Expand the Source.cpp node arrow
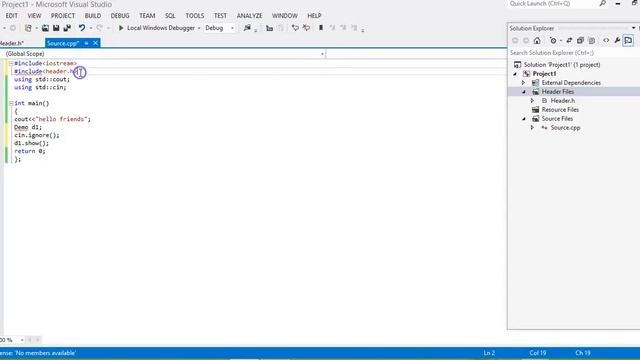640x360 pixels. pos(532,128)
